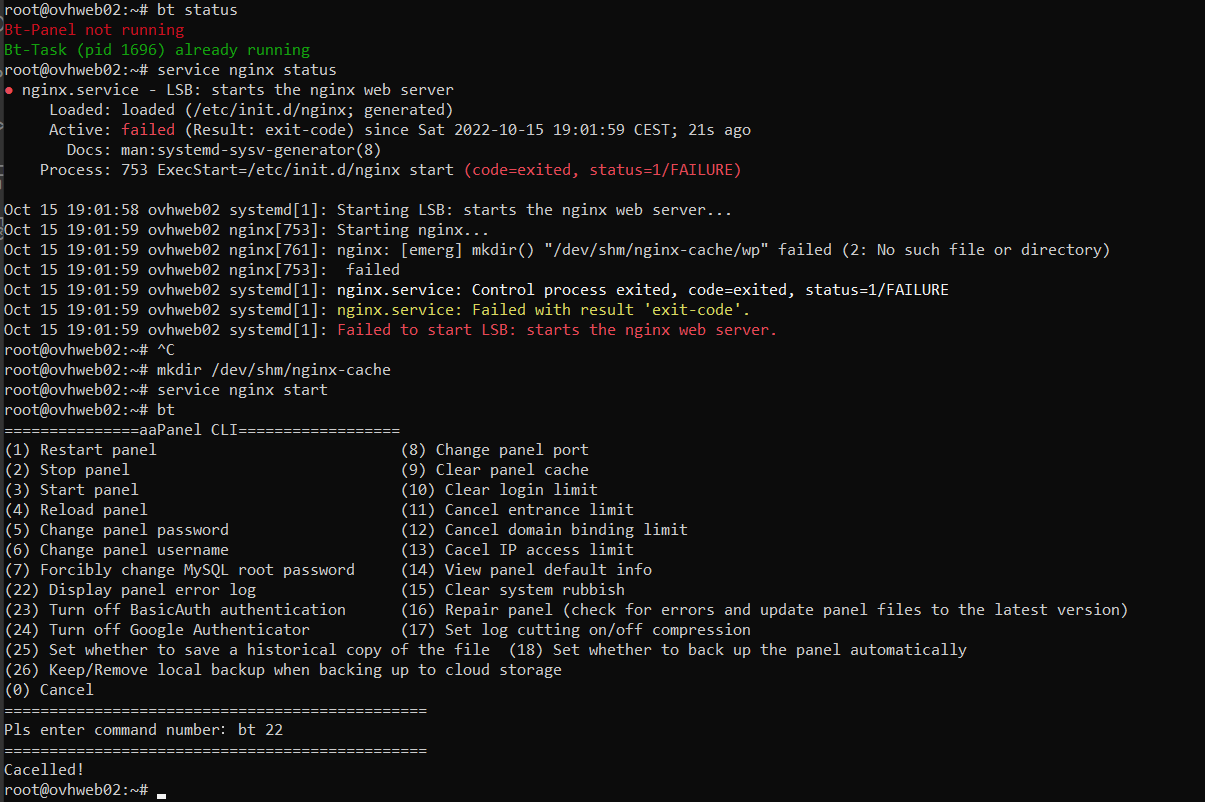Click the red status dot beside nginx.service
The height and width of the screenshot is (802, 1205).
point(9,90)
